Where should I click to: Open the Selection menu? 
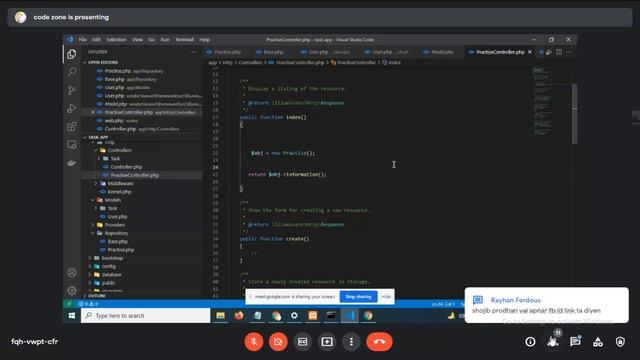[116, 40]
